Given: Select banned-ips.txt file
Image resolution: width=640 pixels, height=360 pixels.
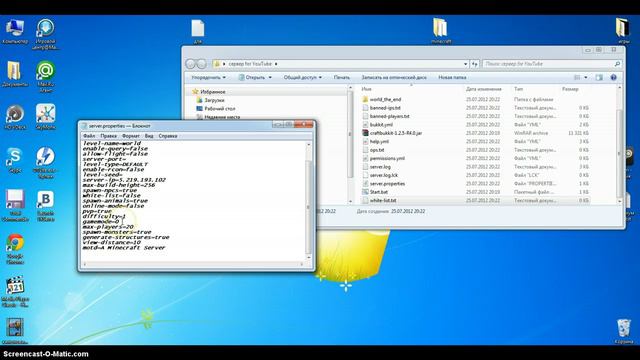Looking at the screenshot, I should [x=385, y=108].
